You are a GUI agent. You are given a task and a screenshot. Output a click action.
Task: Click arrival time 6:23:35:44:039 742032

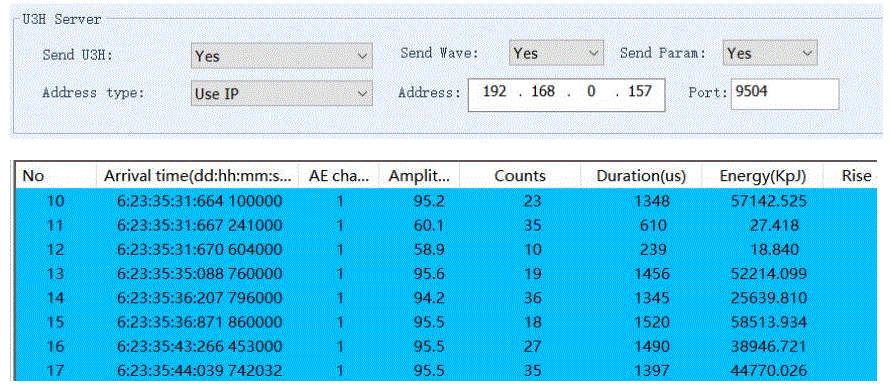point(199,370)
